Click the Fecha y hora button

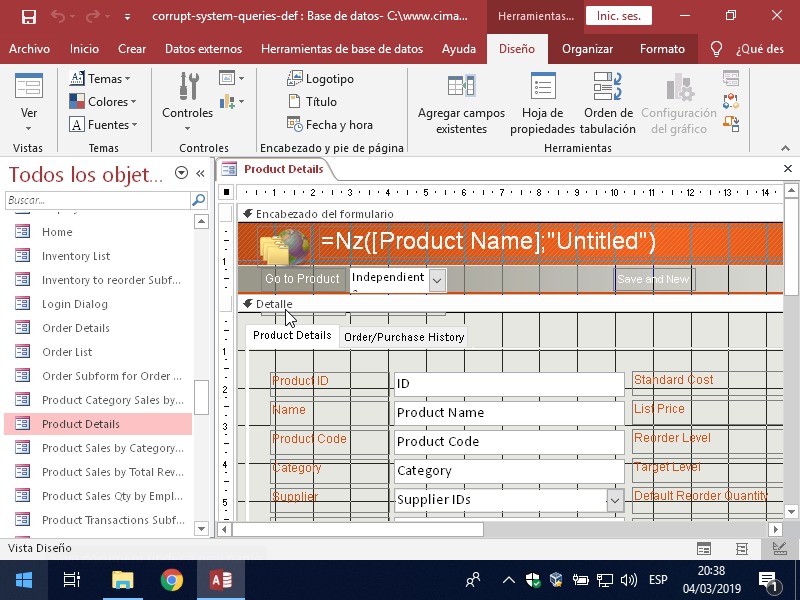tap(329, 125)
